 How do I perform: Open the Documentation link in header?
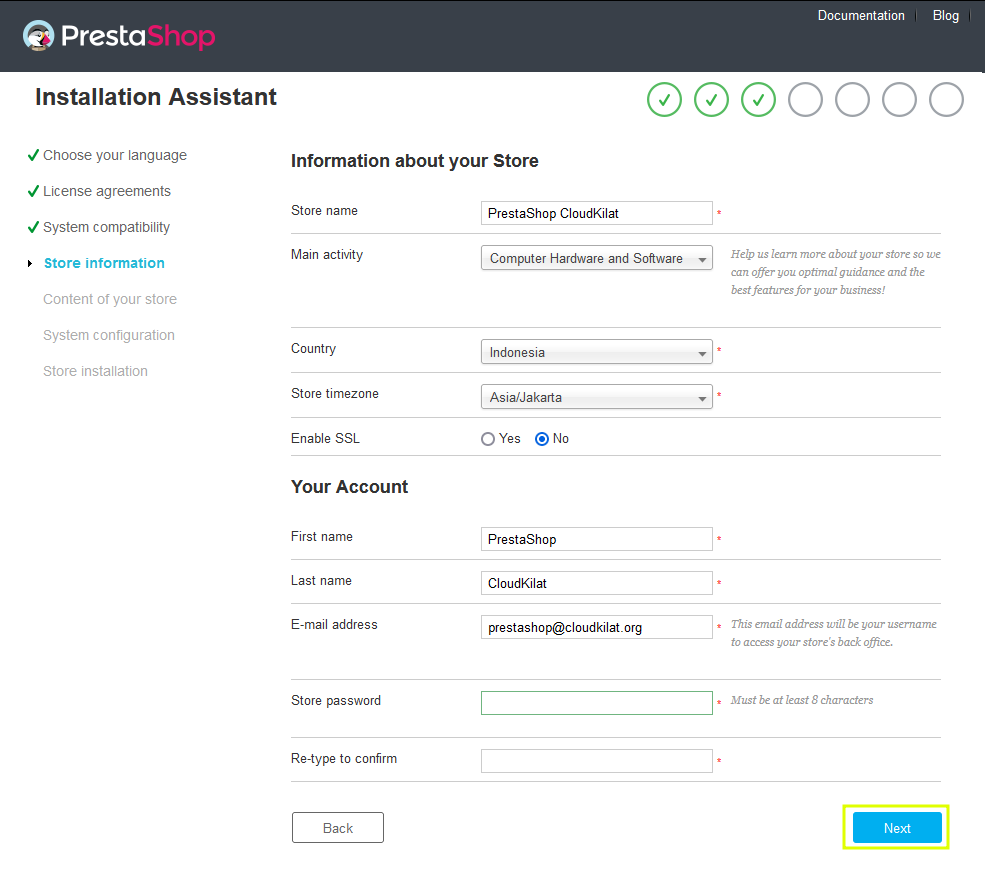click(861, 16)
